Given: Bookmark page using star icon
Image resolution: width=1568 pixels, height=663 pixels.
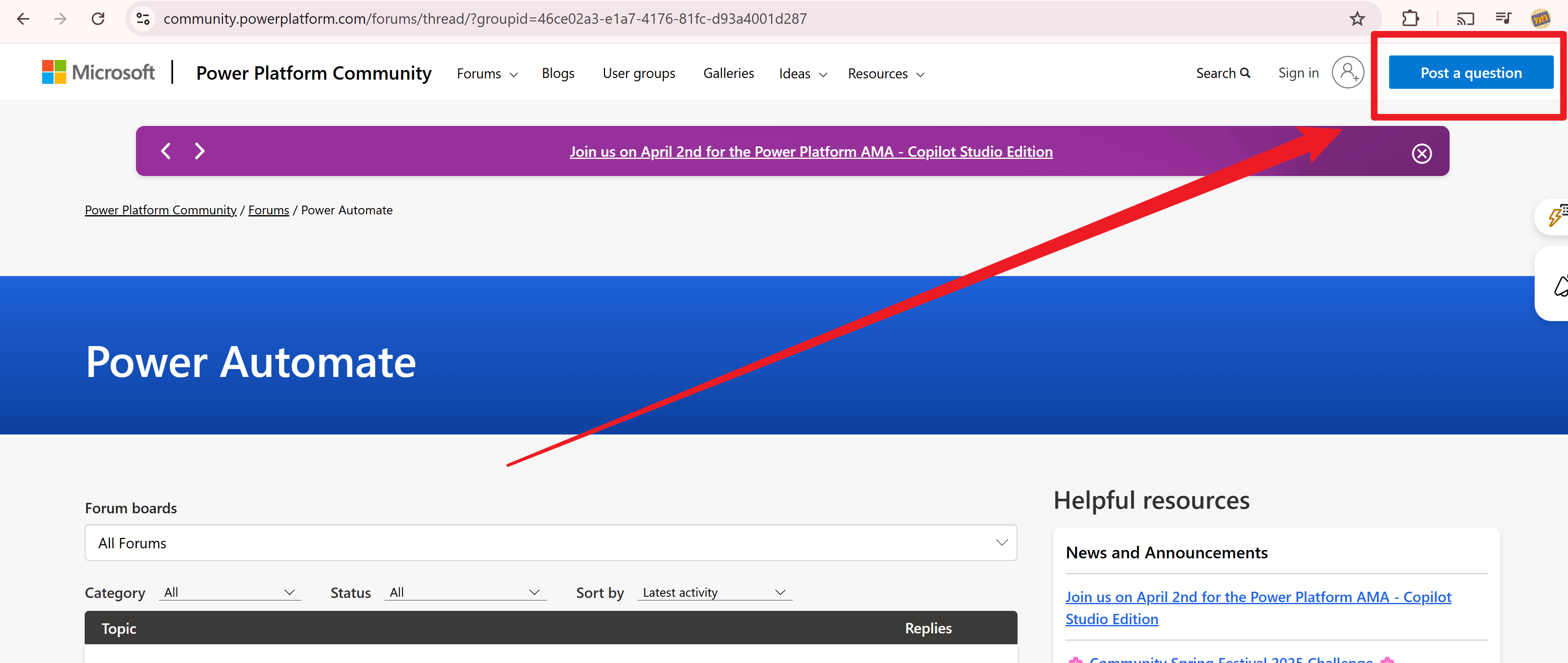Looking at the screenshot, I should 1357,19.
